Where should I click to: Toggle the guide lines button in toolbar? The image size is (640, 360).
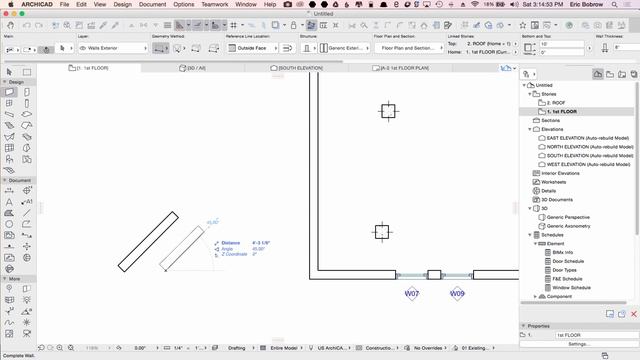(x=180, y=25)
